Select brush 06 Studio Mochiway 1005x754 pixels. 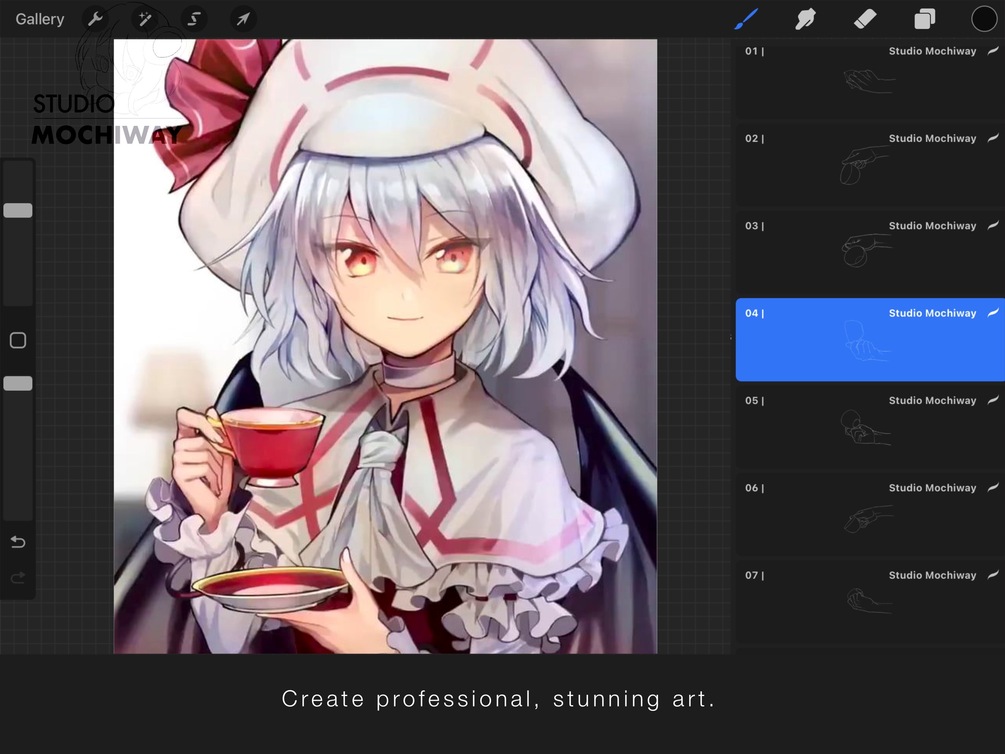coord(870,514)
